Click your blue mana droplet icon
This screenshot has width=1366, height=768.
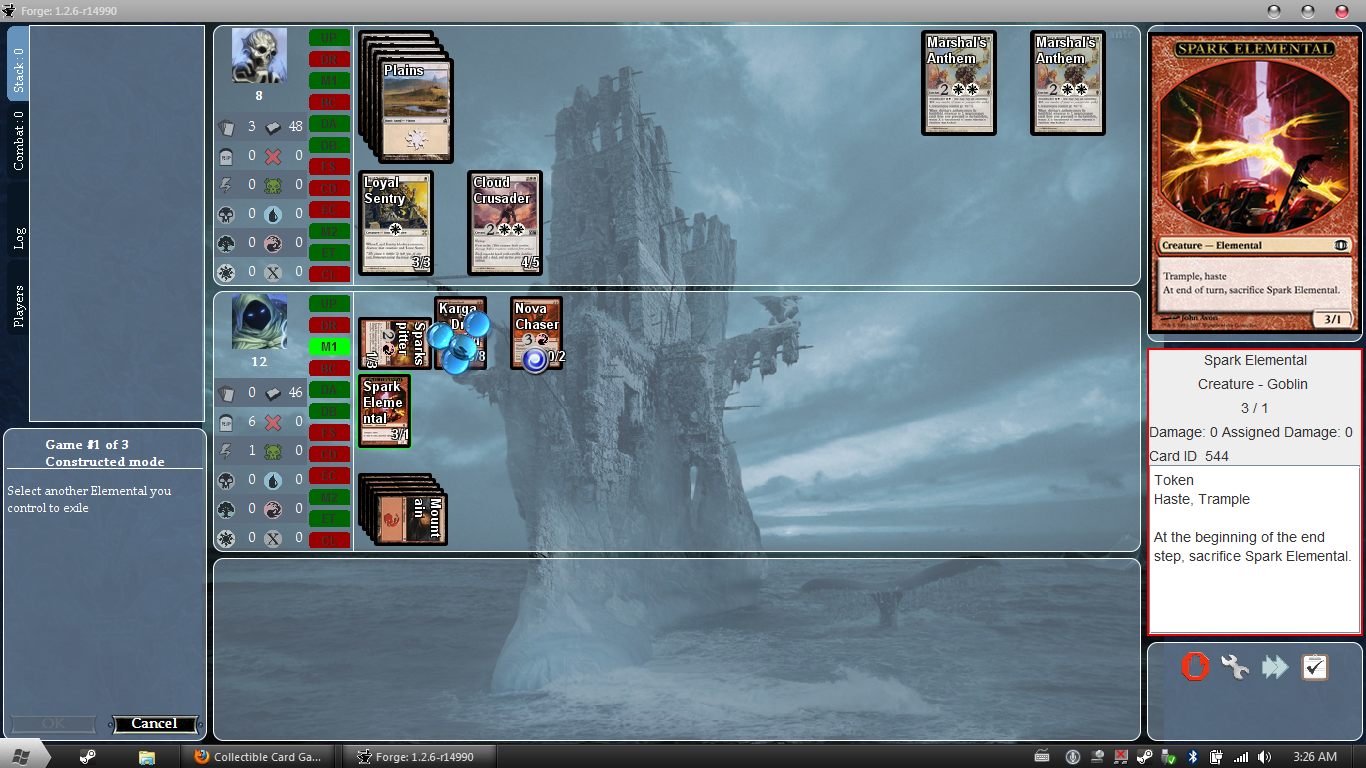[x=273, y=480]
